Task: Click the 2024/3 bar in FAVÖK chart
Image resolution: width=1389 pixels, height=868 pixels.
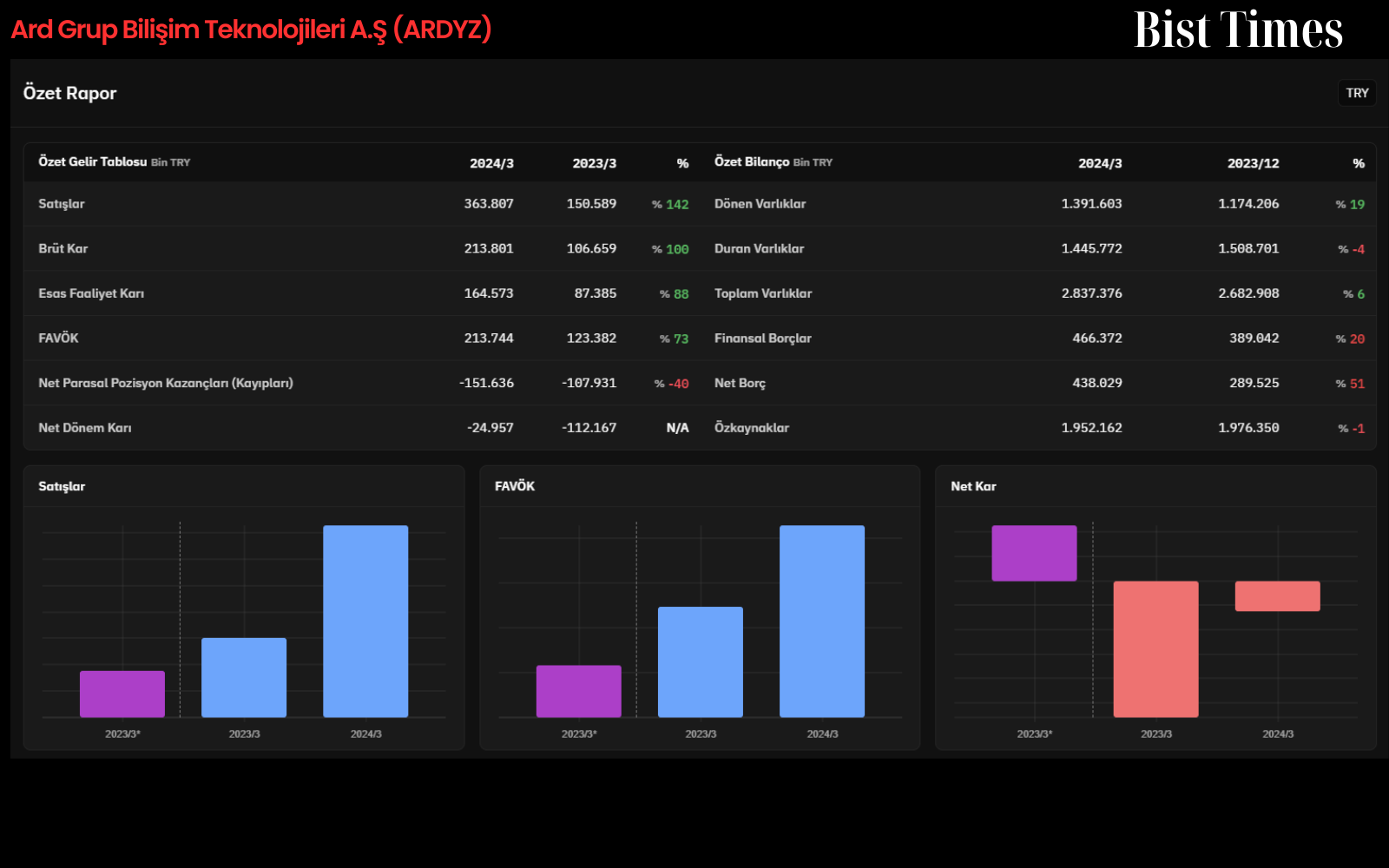Action: [822, 621]
